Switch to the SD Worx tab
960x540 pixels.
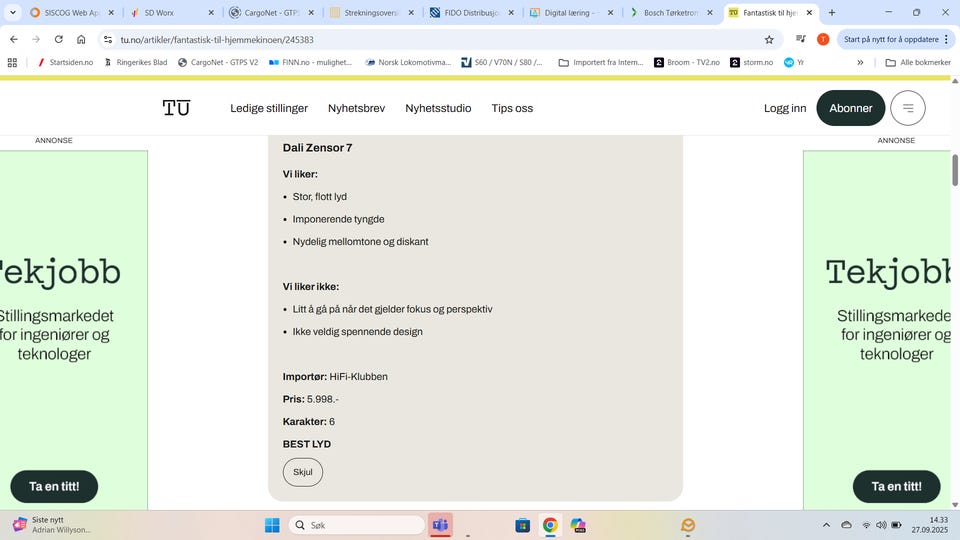tap(172, 12)
